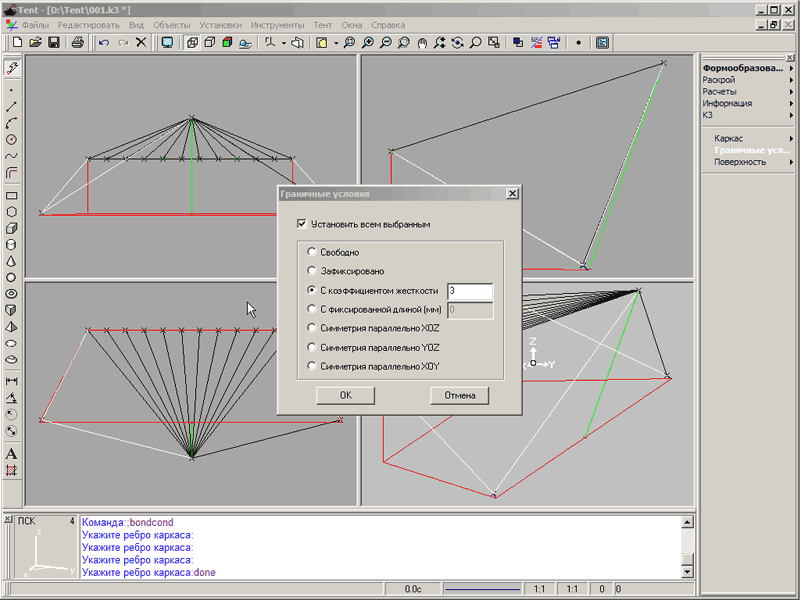800x600 pixels.
Task: Select 'С фиксированной длиной (мм)' radio option
Action: pos(311,309)
